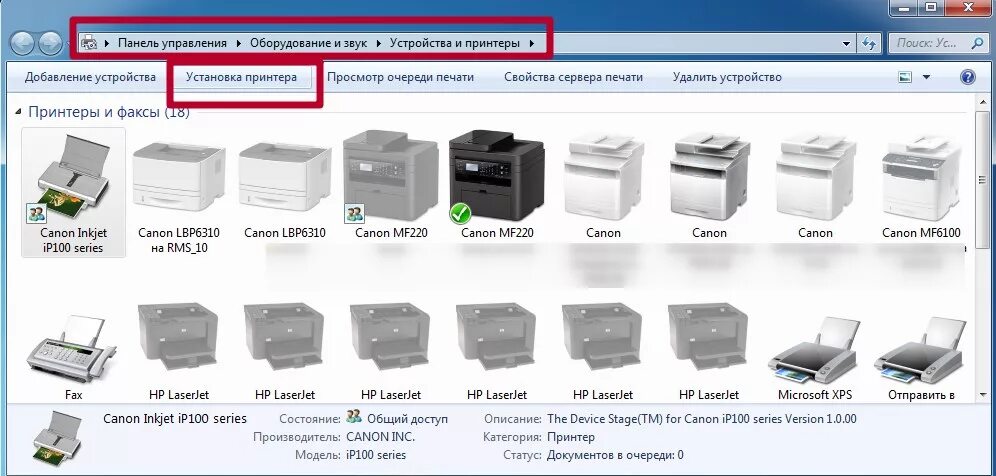The image size is (996, 476).
Task: Click Удалить устройство
Action: [727, 78]
